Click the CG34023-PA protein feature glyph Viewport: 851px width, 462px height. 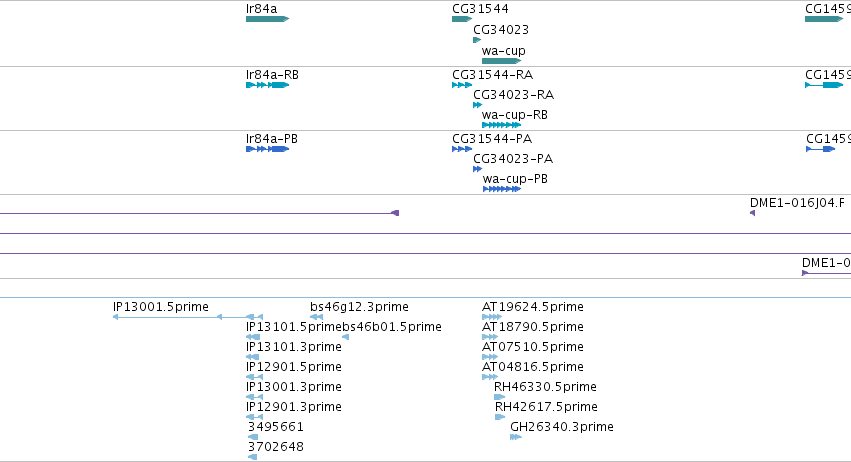coord(478,169)
